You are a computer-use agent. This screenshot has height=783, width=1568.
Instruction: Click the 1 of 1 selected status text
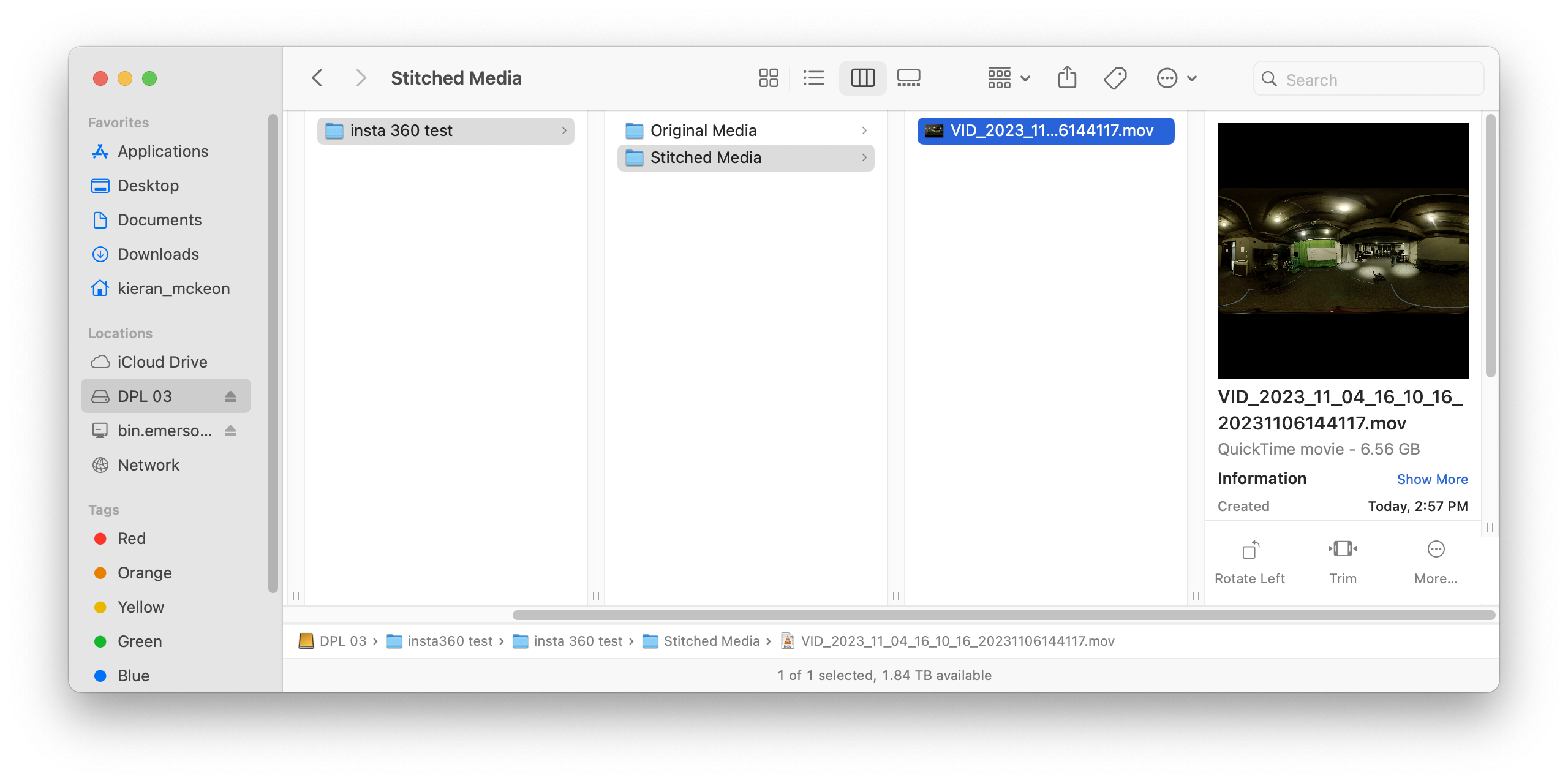[x=884, y=675]
